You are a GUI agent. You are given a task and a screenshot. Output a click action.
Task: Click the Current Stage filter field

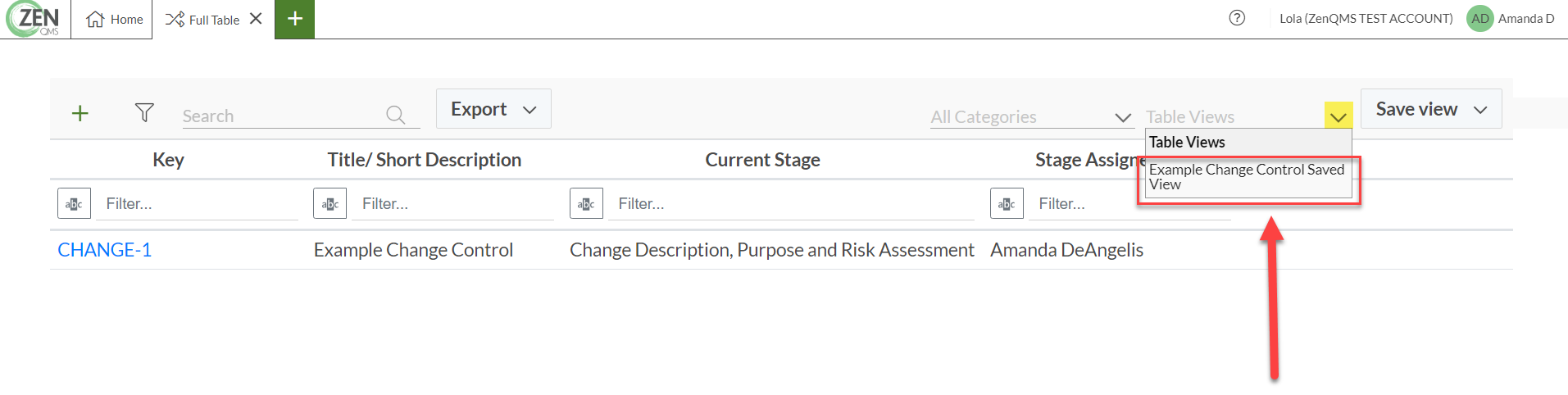(791, 203)
